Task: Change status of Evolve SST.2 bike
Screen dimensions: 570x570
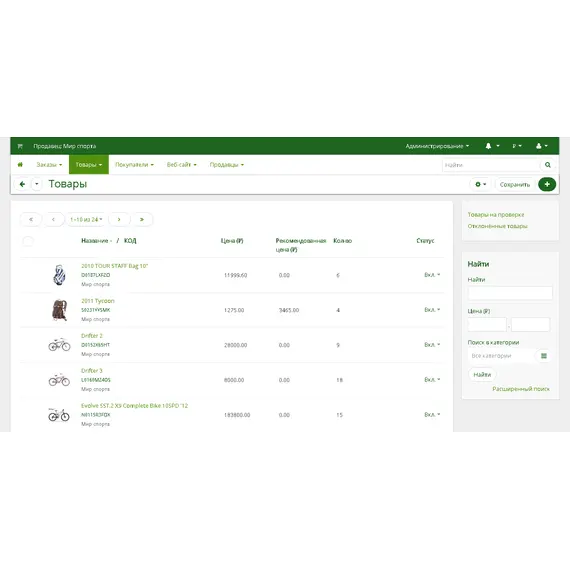Action: click(x=432, y=414)
